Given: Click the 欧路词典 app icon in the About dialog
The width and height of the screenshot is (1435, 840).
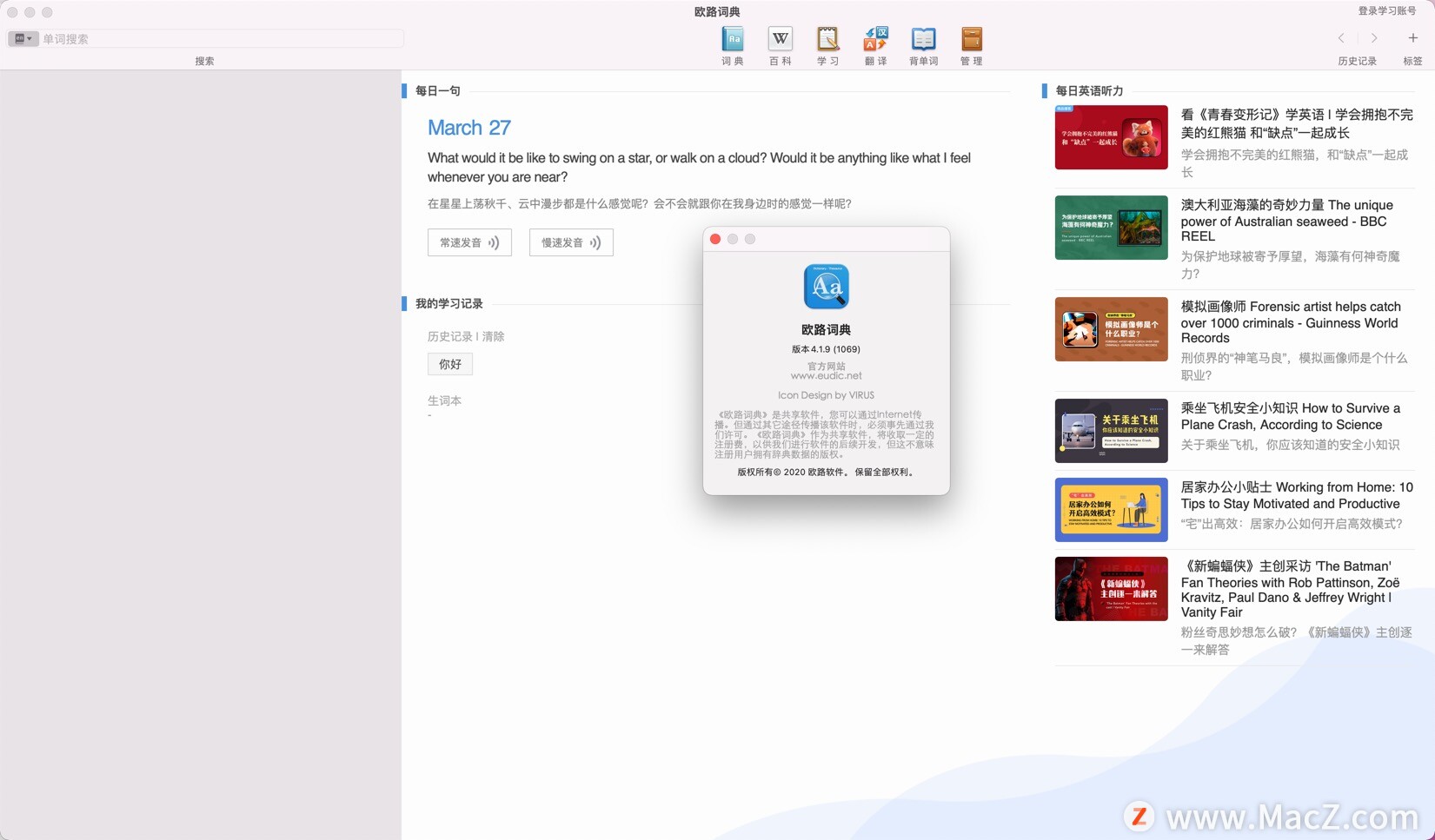Looking at the screenshot, I should [826, 287].
